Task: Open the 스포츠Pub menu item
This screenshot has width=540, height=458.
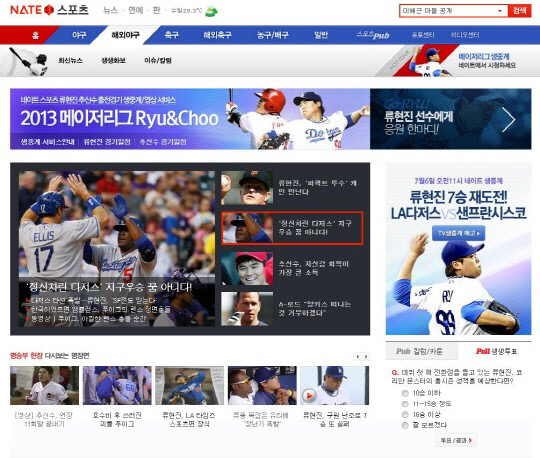Action: click(x=373, y=35)
